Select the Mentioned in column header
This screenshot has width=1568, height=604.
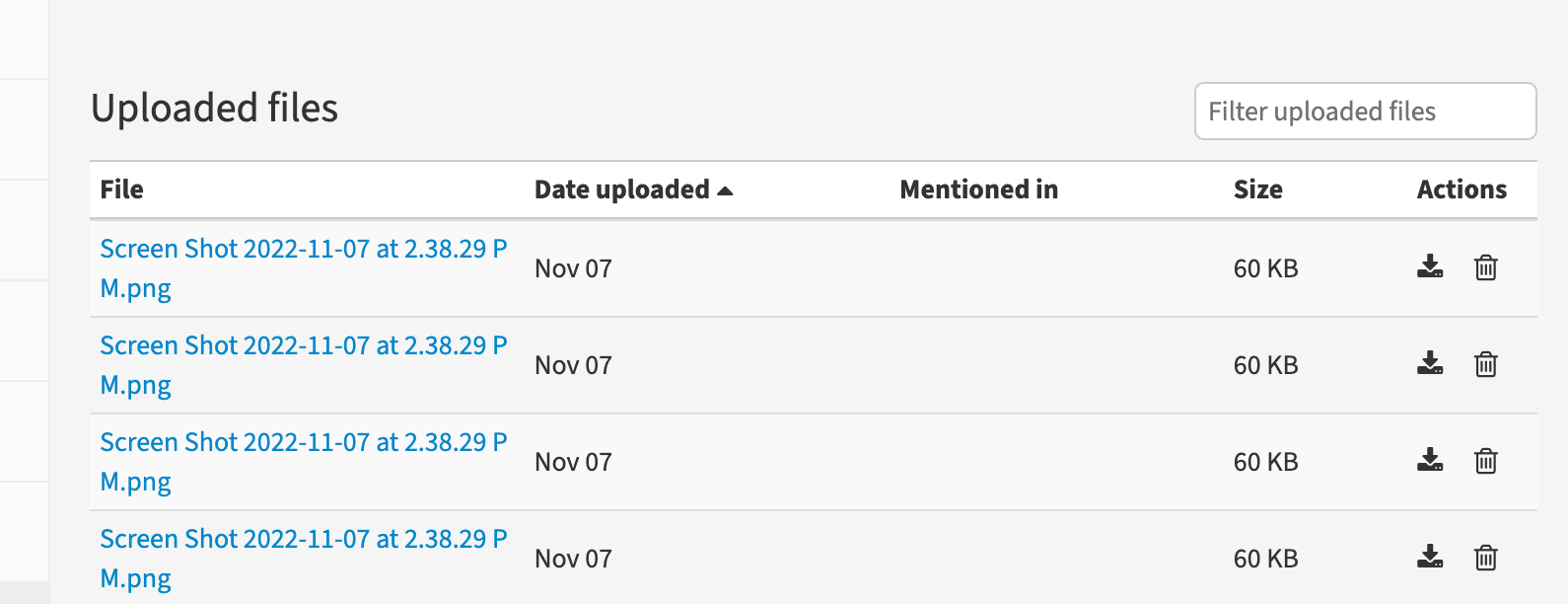[x=977, y=189]
